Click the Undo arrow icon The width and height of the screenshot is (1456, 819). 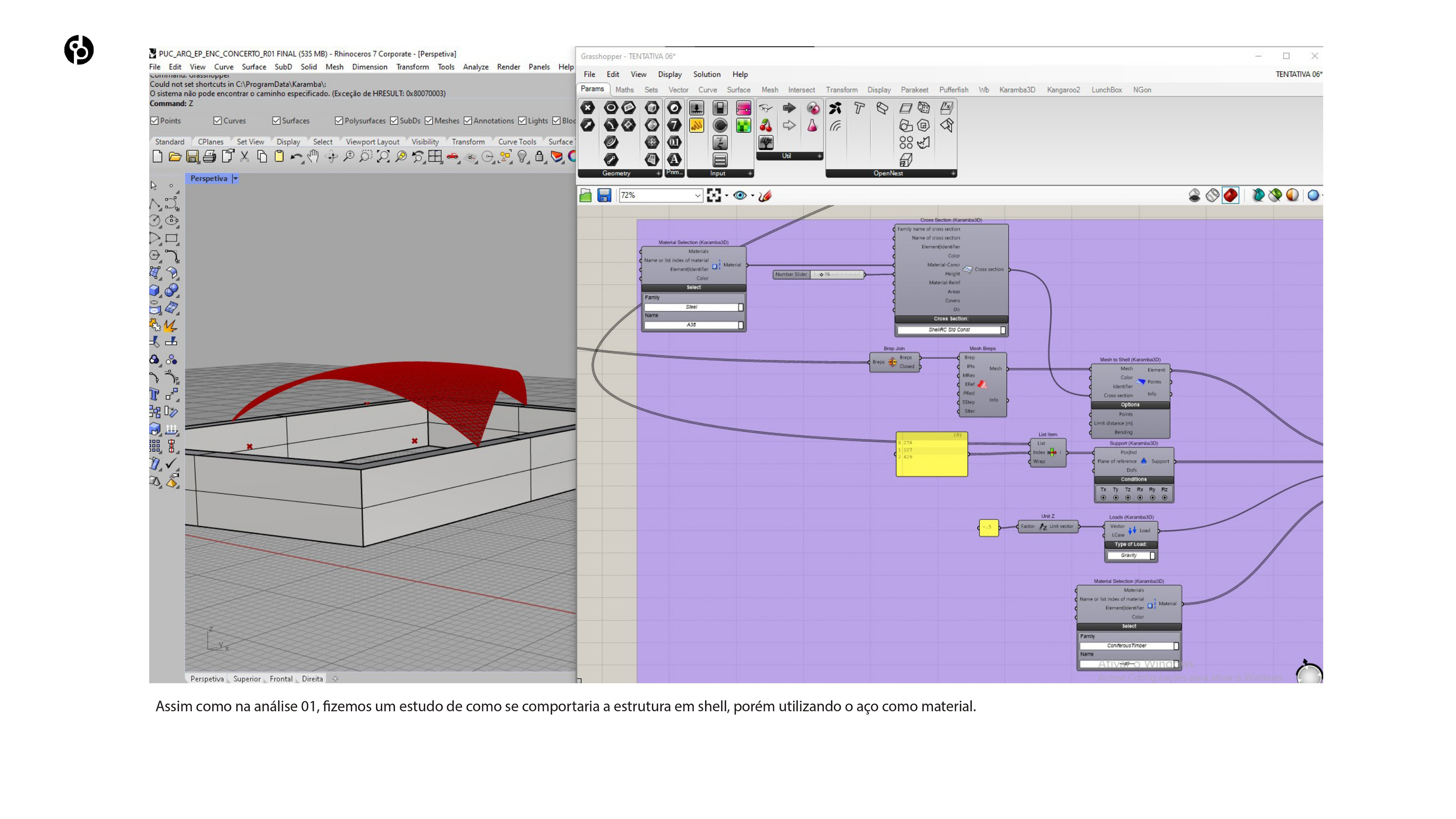296,157
